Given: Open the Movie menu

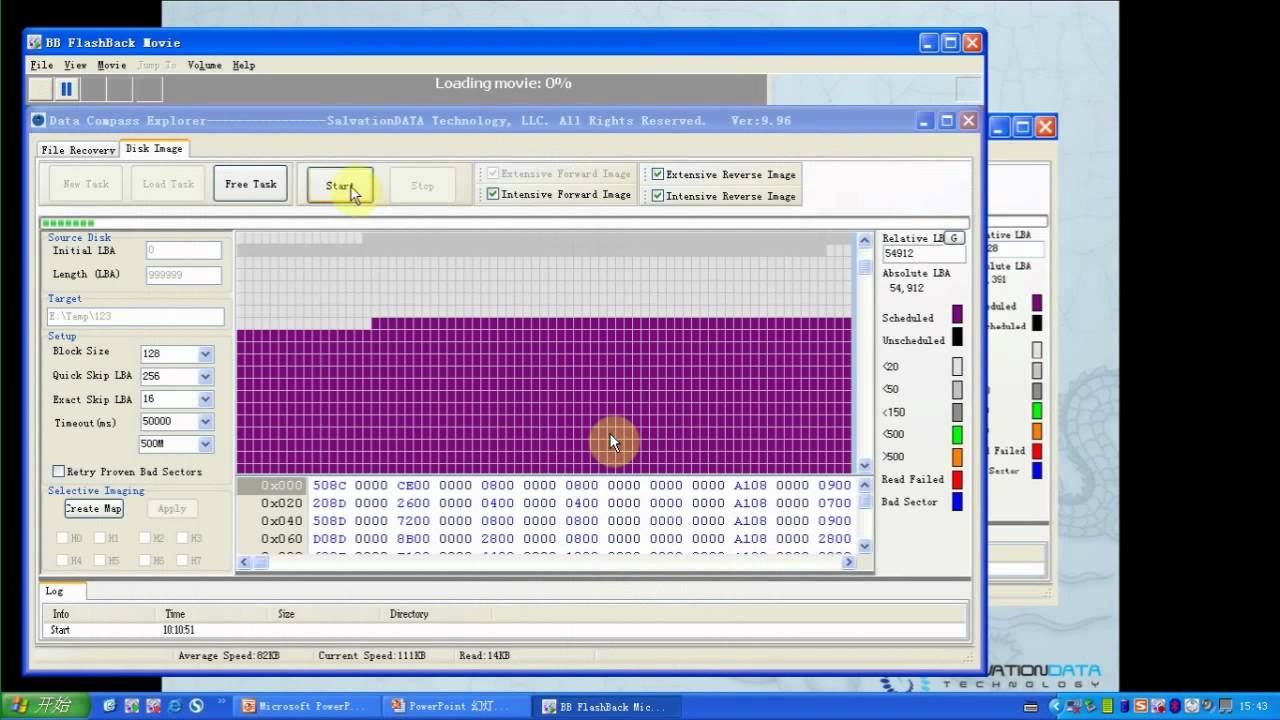Looking at the screenshot, I should tap(112, 65).
